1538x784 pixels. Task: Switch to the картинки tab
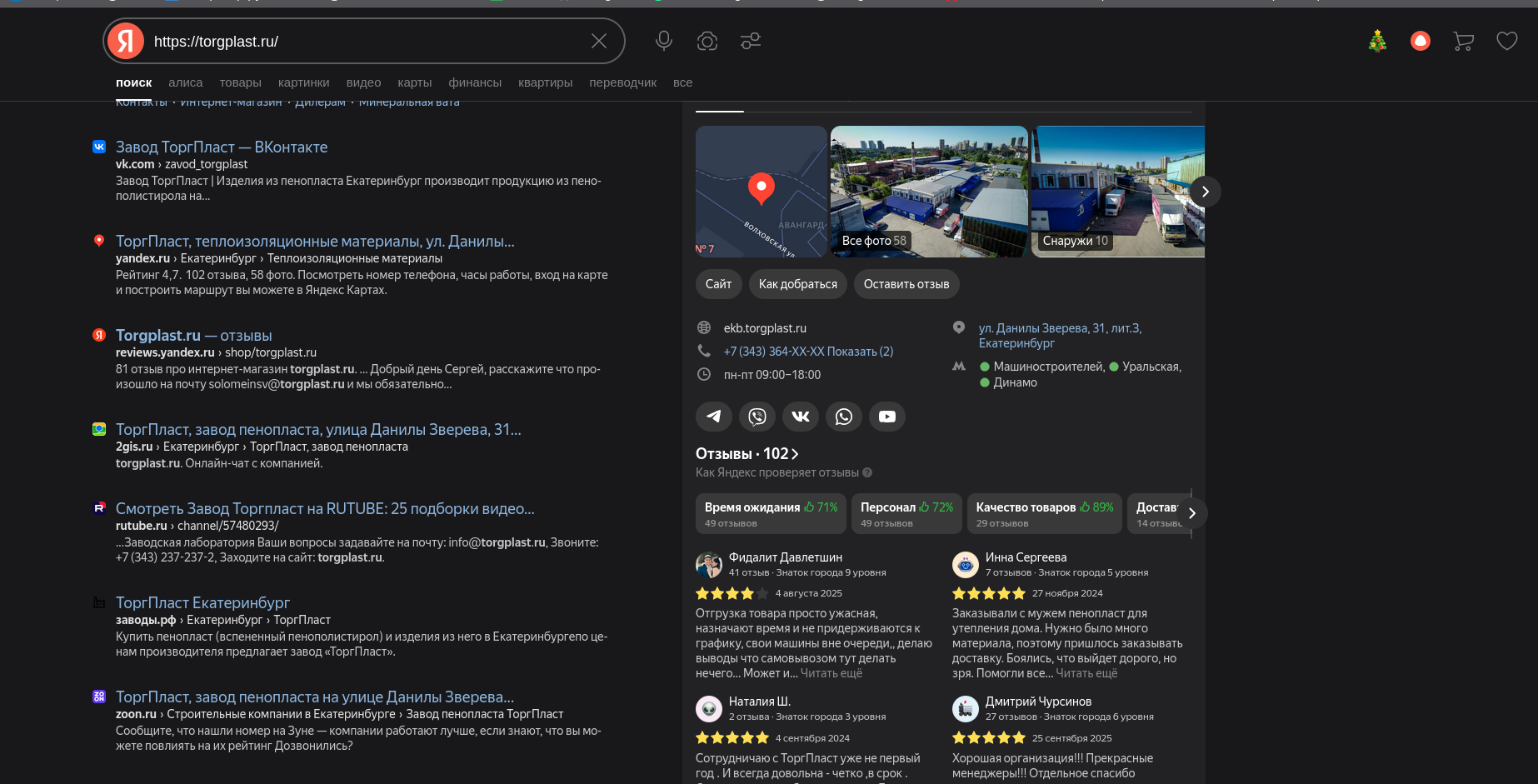click(x=304, y=82)
